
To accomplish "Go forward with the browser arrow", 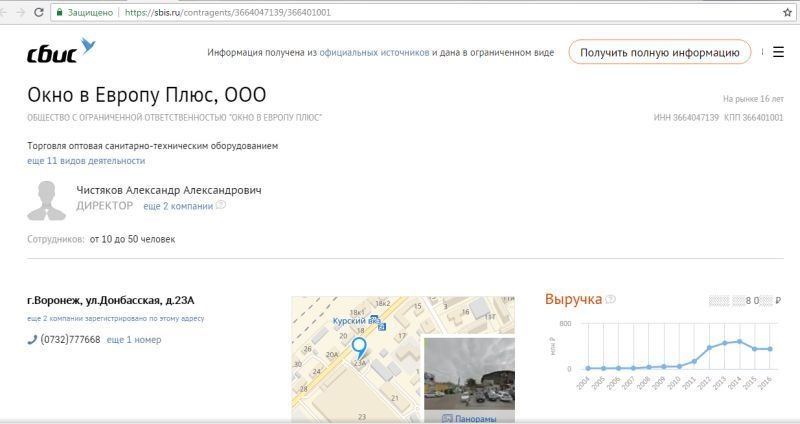I will pyautogui.click(x=21, y=12).
